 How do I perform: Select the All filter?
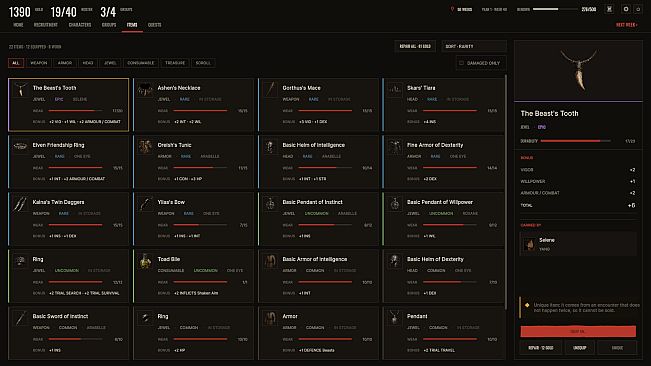coord(16,63)
